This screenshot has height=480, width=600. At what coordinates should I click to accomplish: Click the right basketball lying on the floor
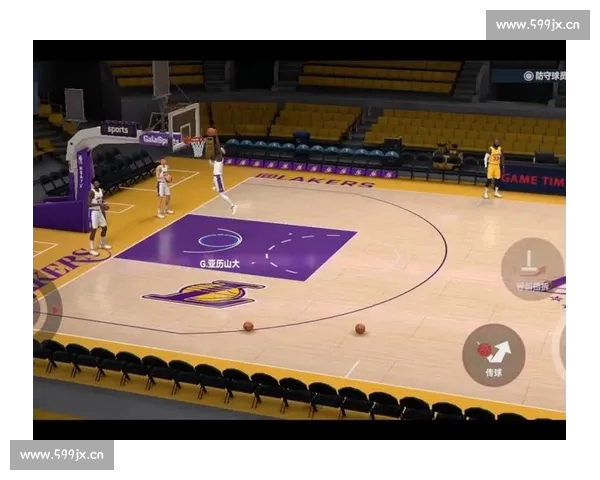359,328
